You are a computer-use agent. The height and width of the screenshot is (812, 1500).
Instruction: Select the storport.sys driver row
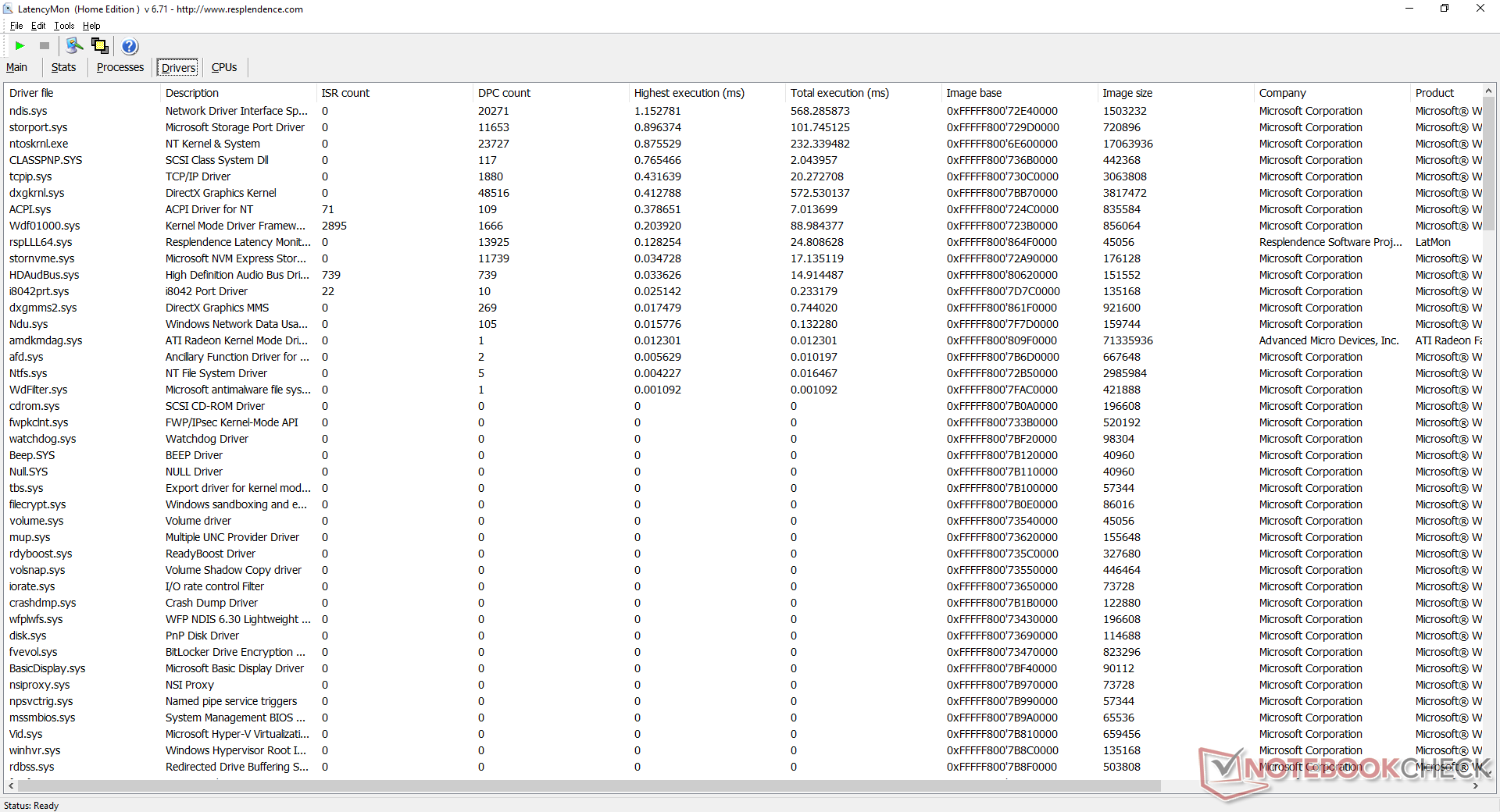[x=743, y=127]
